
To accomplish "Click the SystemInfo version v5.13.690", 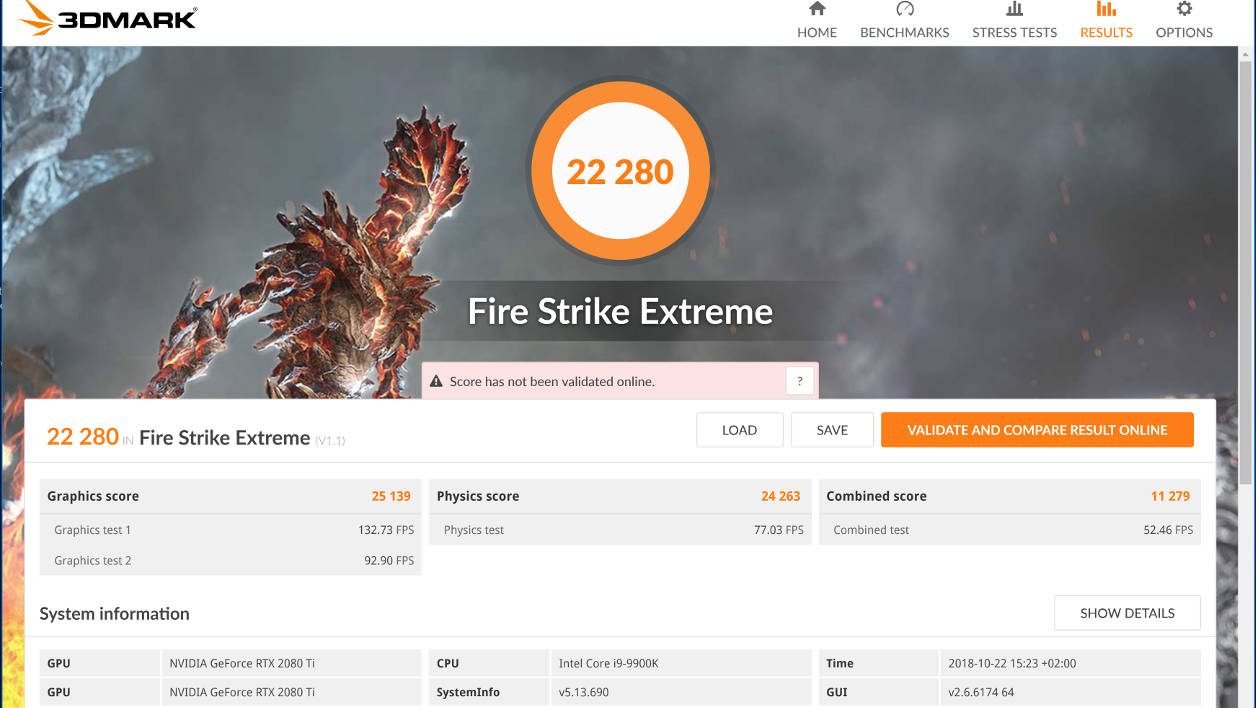I will click(584, 692).
